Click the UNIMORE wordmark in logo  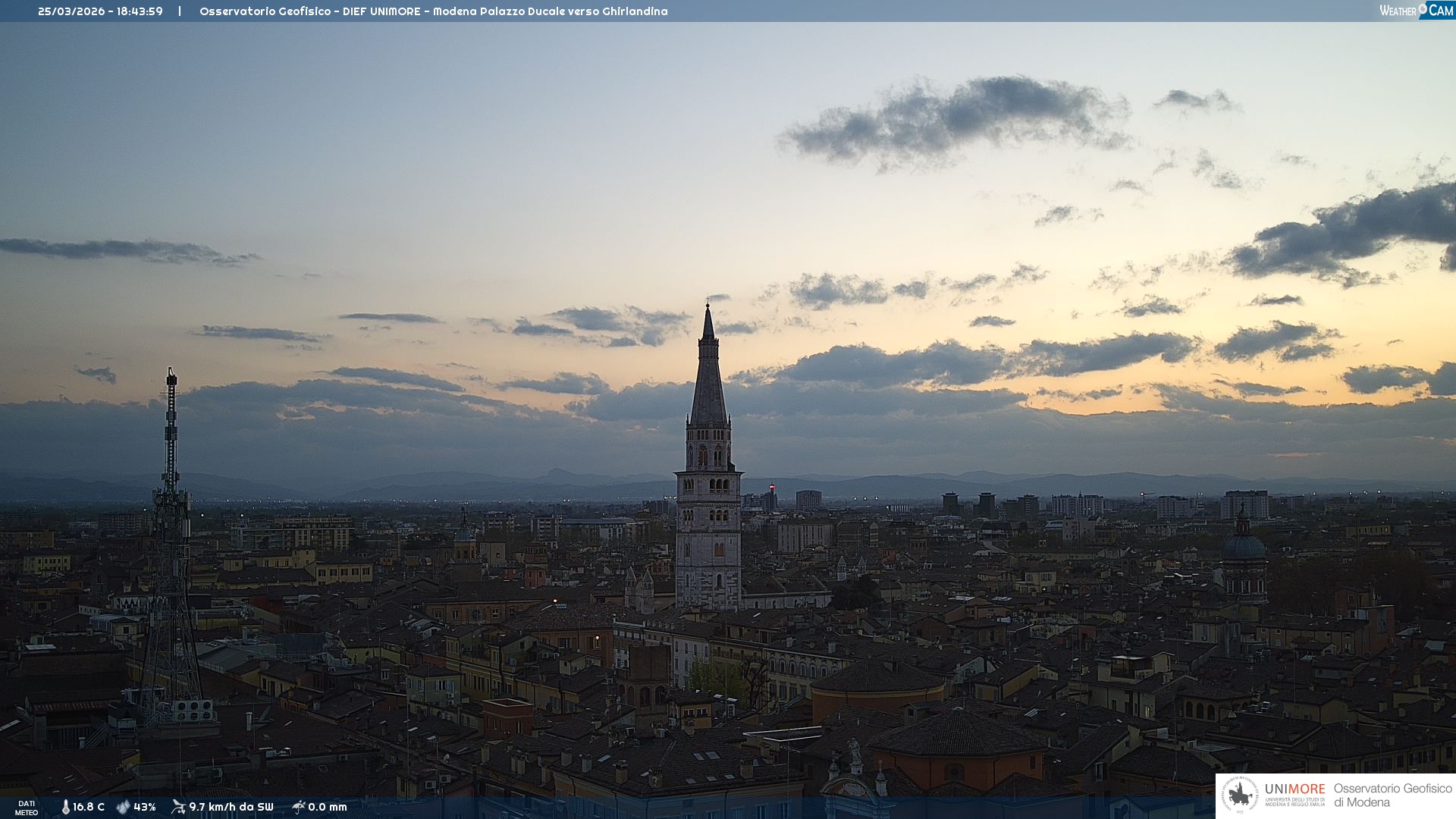pyautogui.click(x=1294, y=789)
